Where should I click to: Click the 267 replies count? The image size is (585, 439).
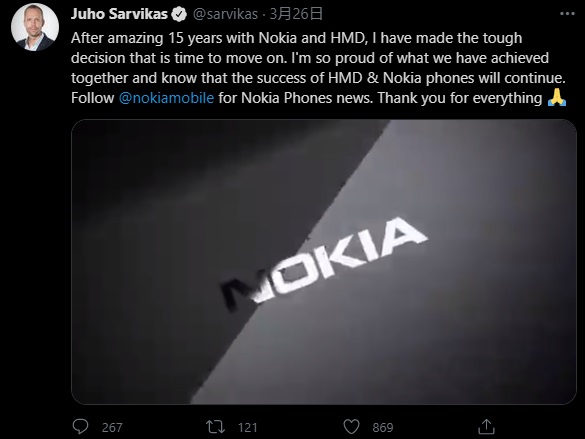tap(112, 427)
